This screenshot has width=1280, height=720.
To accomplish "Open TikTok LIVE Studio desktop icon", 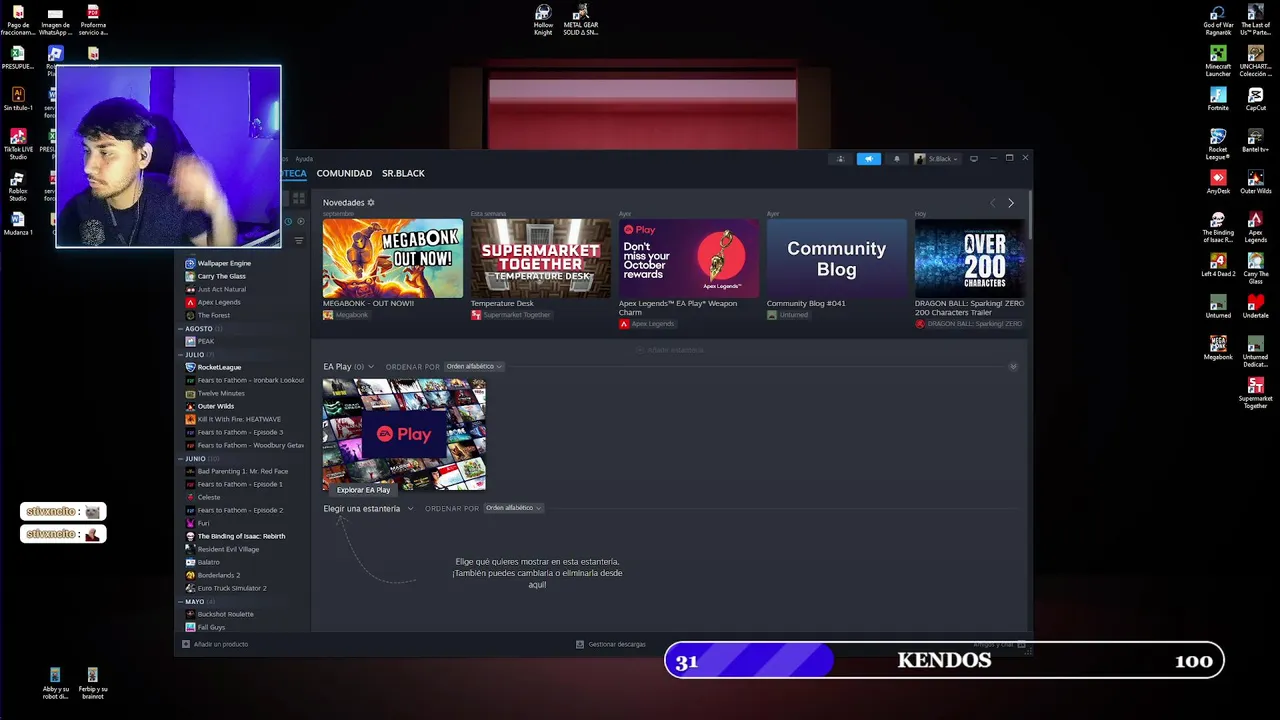I will pos(18,144).
